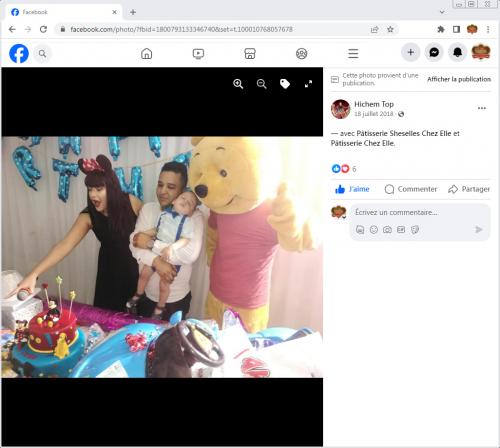Add a GIF to the comment
Screen dimensions: 500x448
pos(401,229)
